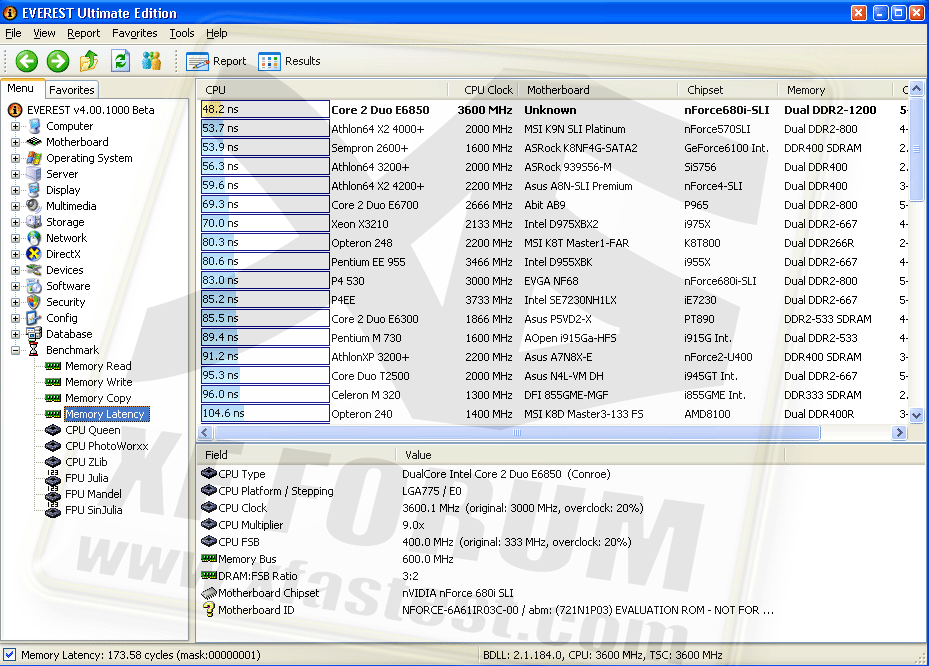Screen dimensions: 929x666
Task: Expand the Multimedia tree node
Action: [15, 206]
